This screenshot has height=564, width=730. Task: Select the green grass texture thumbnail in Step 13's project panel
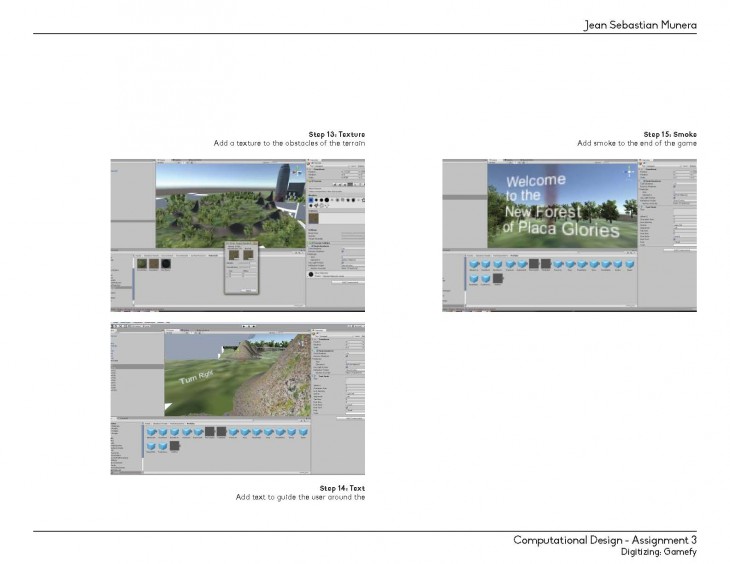tap(142, 262)
